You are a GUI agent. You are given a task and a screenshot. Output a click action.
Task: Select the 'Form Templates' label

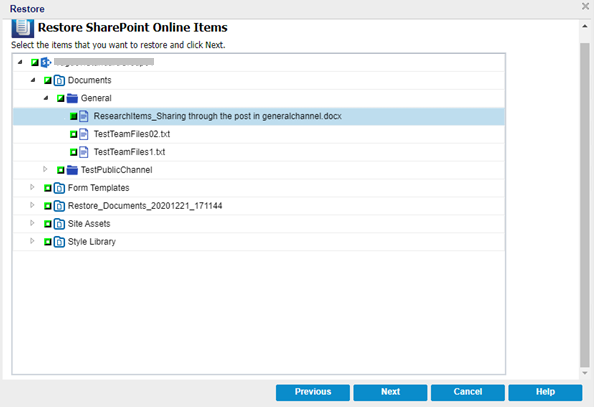click(x=98, y=188)
